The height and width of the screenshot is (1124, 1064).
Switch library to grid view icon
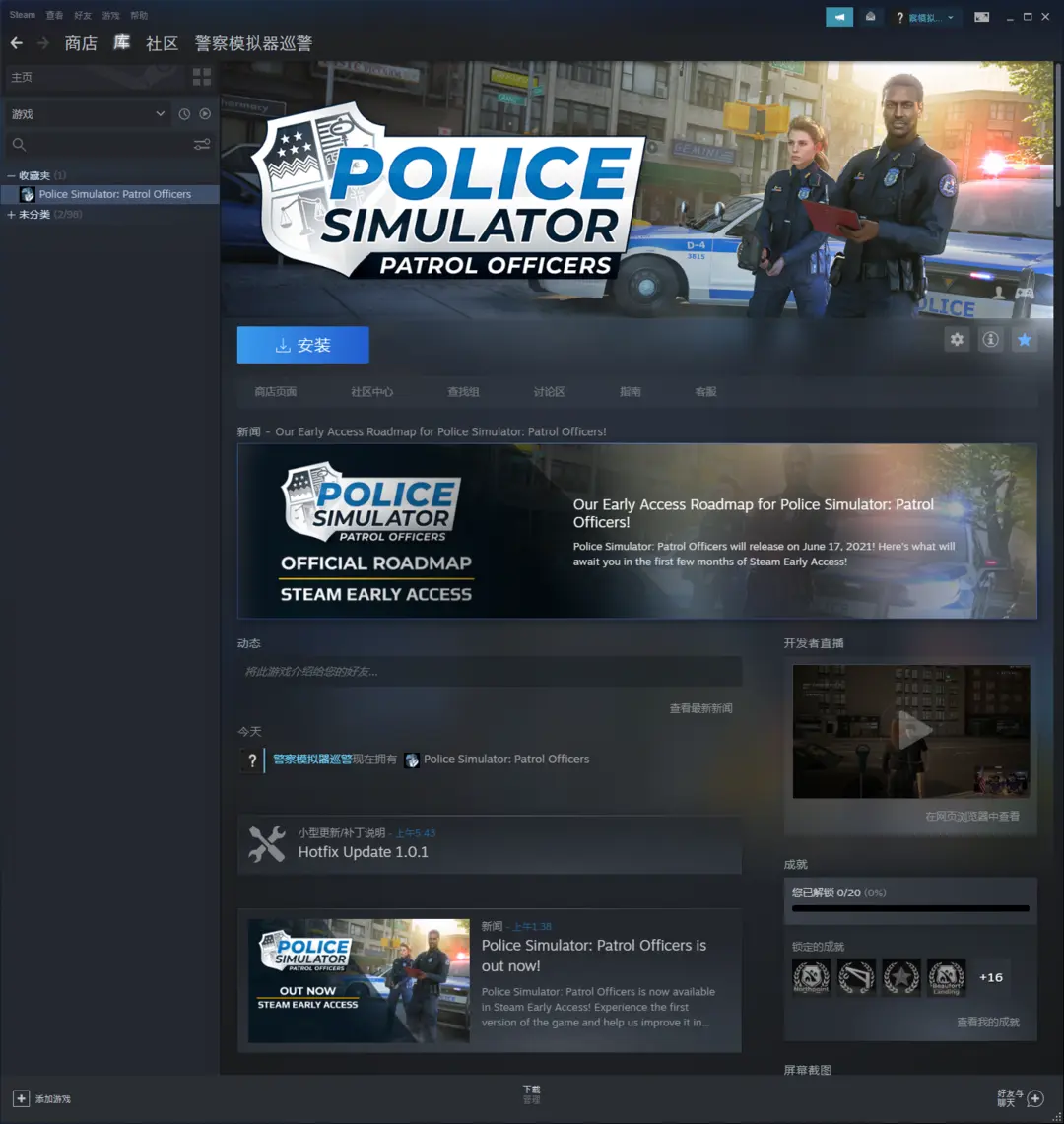(x=202, y=77)
